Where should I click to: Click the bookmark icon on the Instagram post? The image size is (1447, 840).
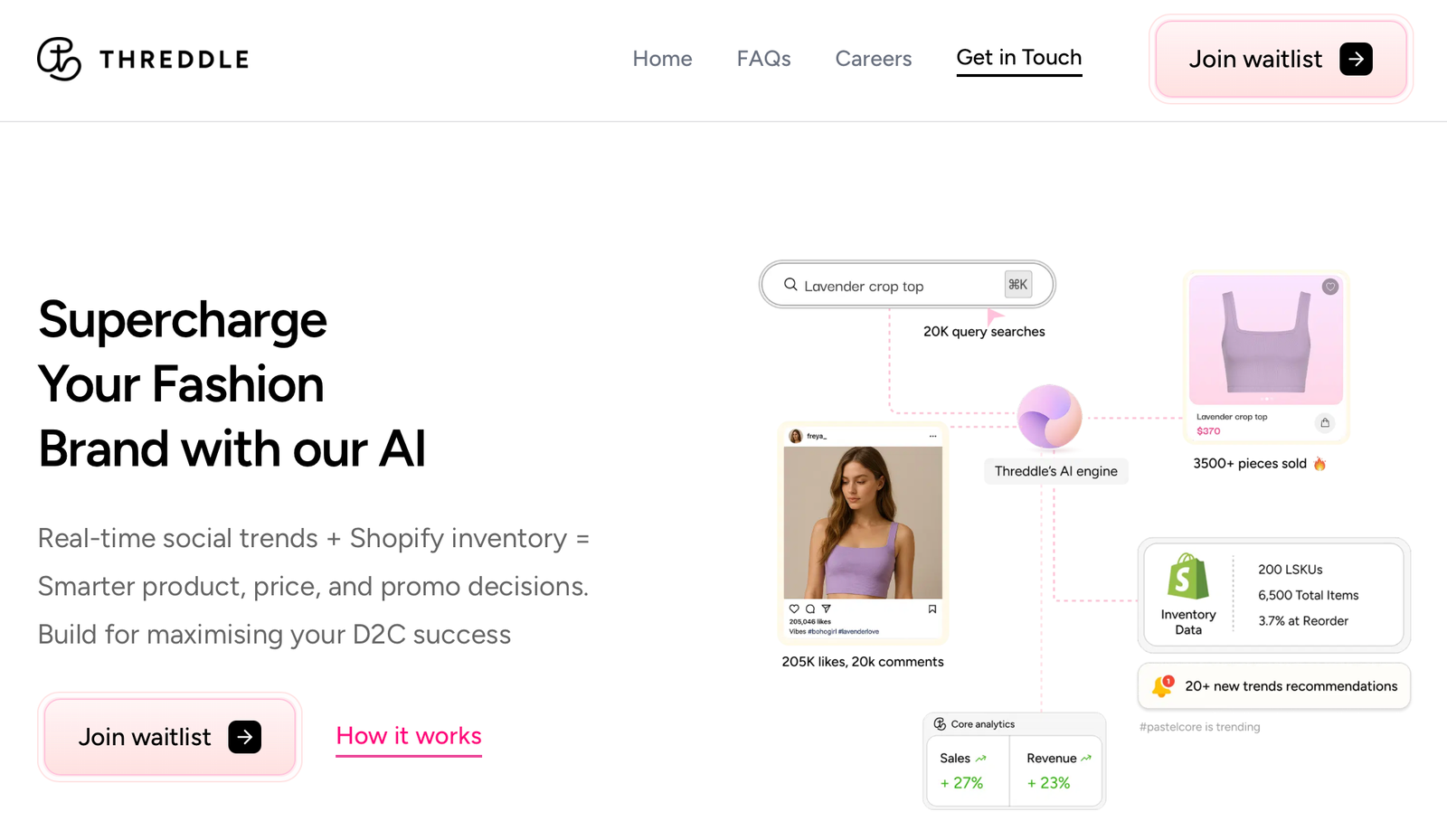[932, 609]
